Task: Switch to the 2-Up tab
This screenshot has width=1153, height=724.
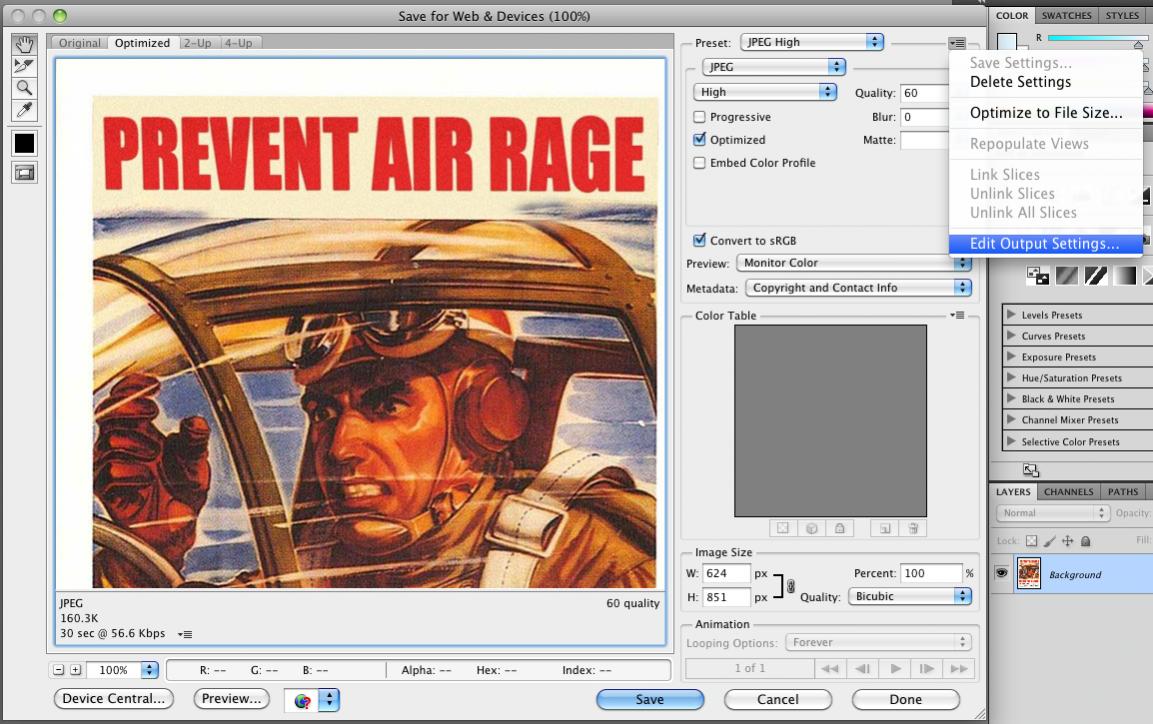Action: 197,43
